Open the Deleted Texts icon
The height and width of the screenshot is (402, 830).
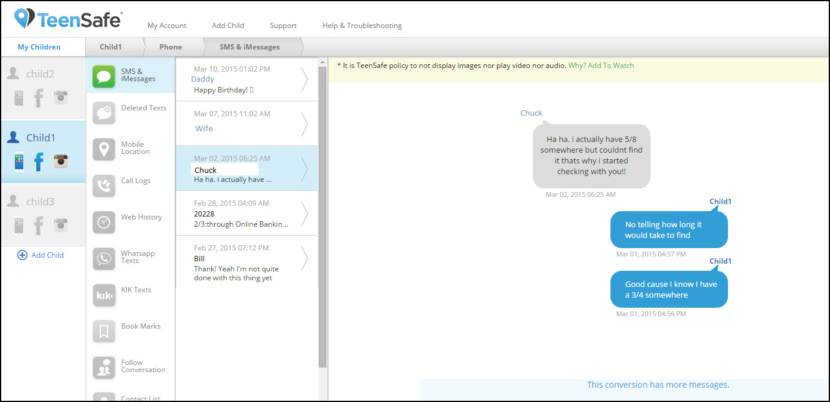[104, 113]
